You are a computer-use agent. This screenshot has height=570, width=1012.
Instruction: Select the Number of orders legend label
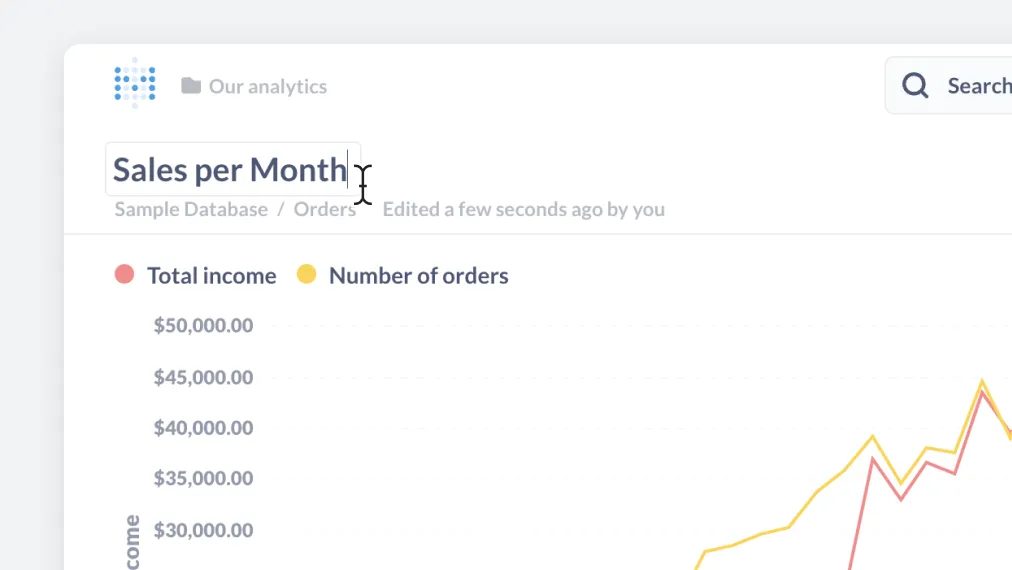click(418, 276)
